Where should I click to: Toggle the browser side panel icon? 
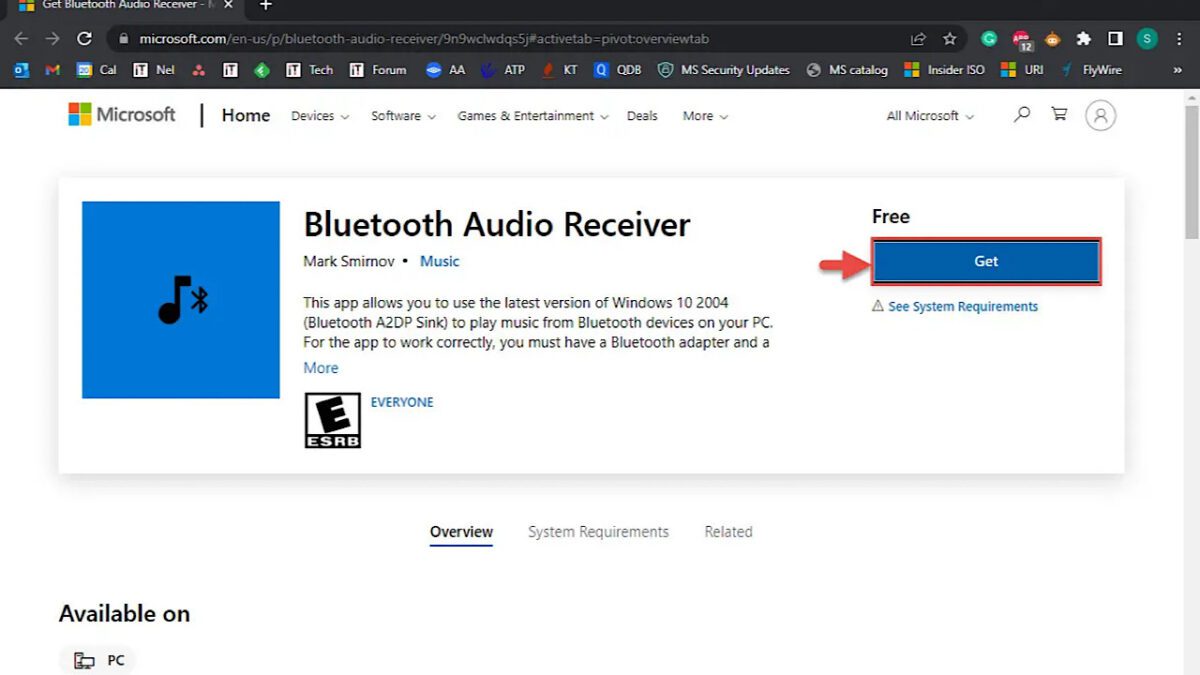coord(1115,39)
